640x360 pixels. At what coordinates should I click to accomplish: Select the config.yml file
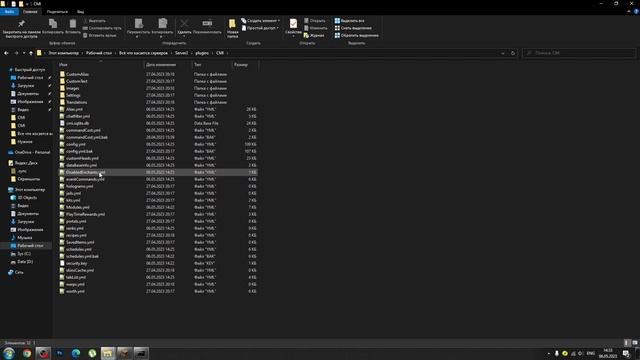pyautogui.click(x=76, y=144)
